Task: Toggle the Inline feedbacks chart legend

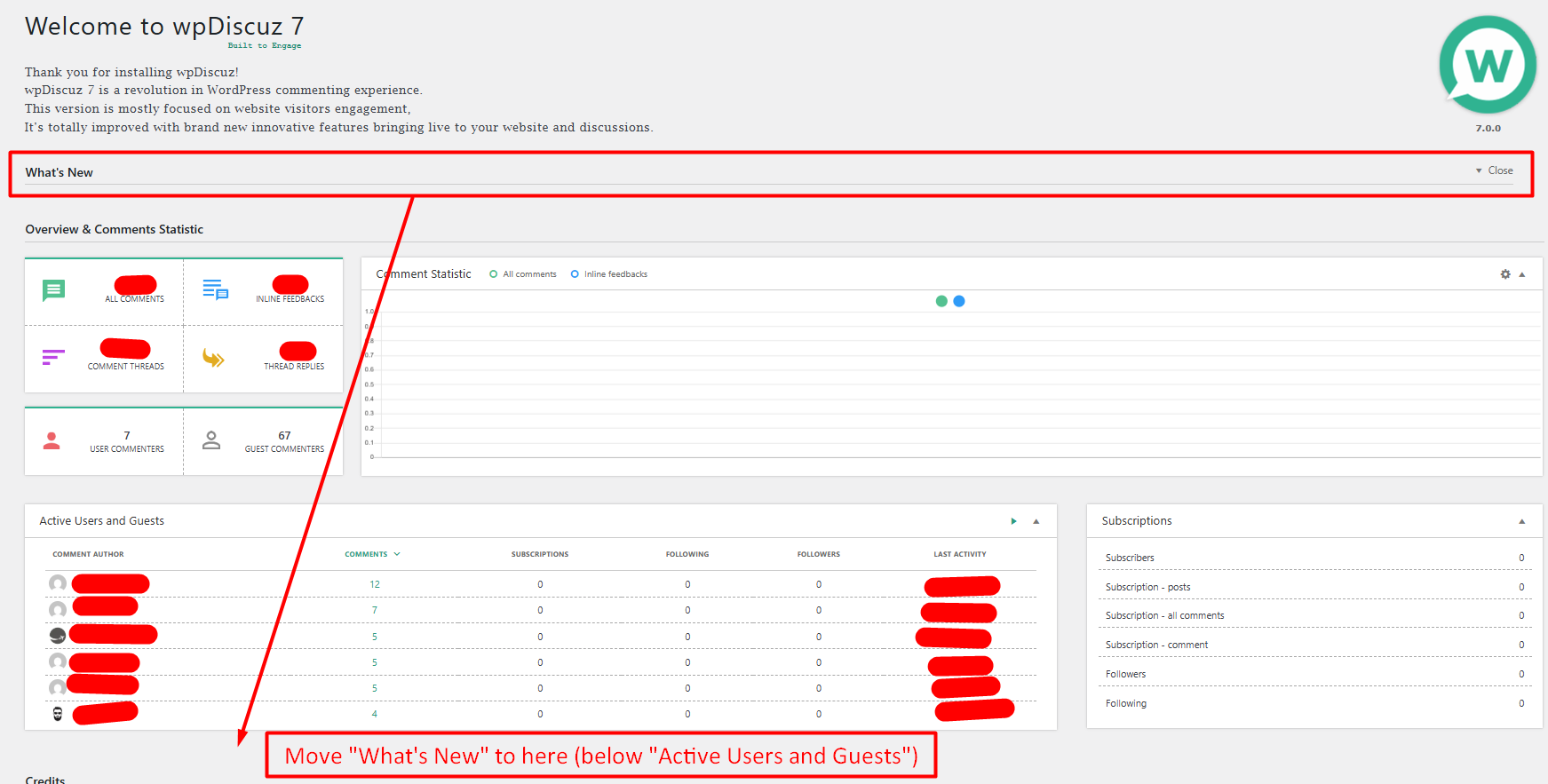Action: pos(609,274)
